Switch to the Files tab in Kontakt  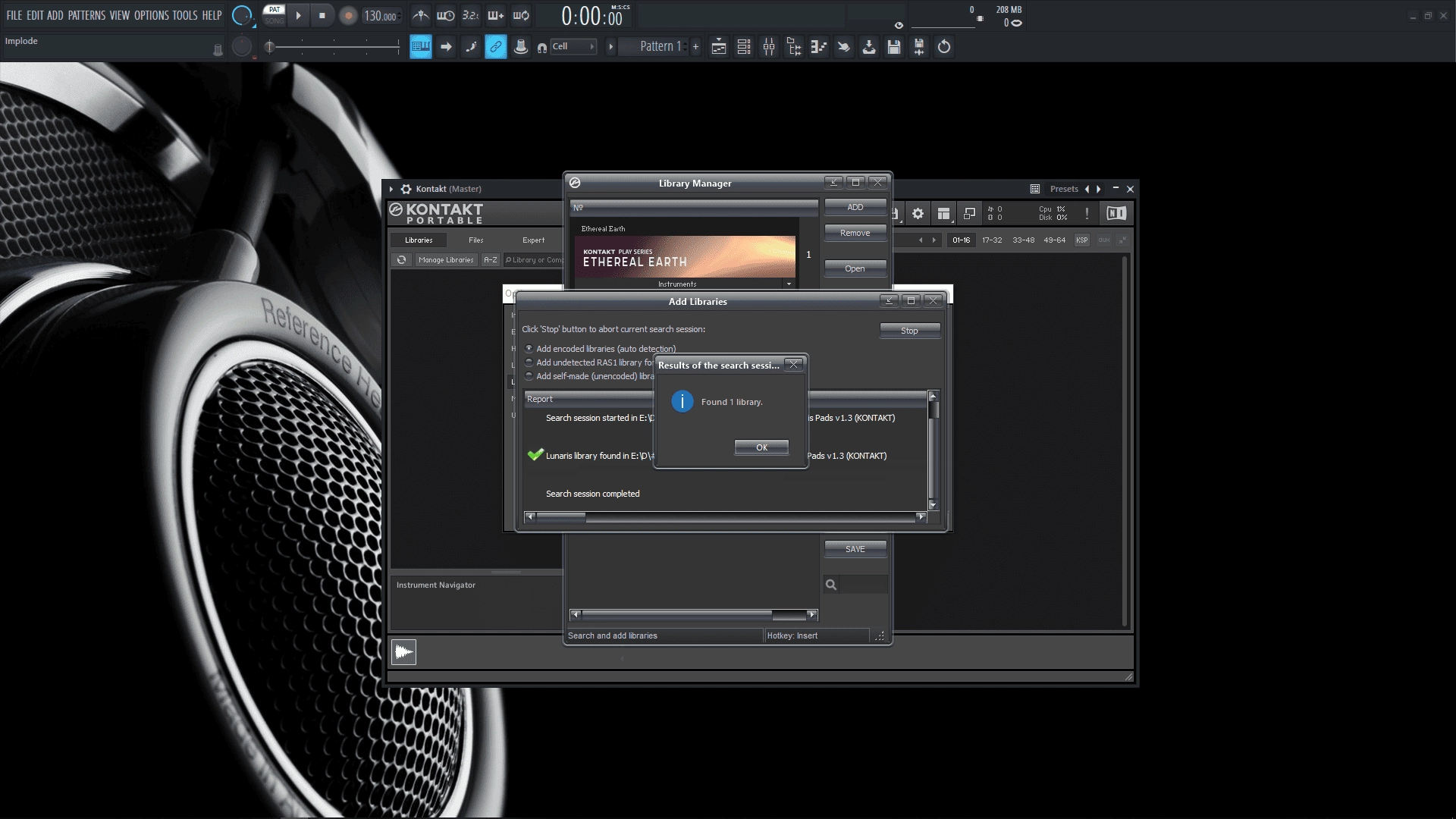(476, 240)
